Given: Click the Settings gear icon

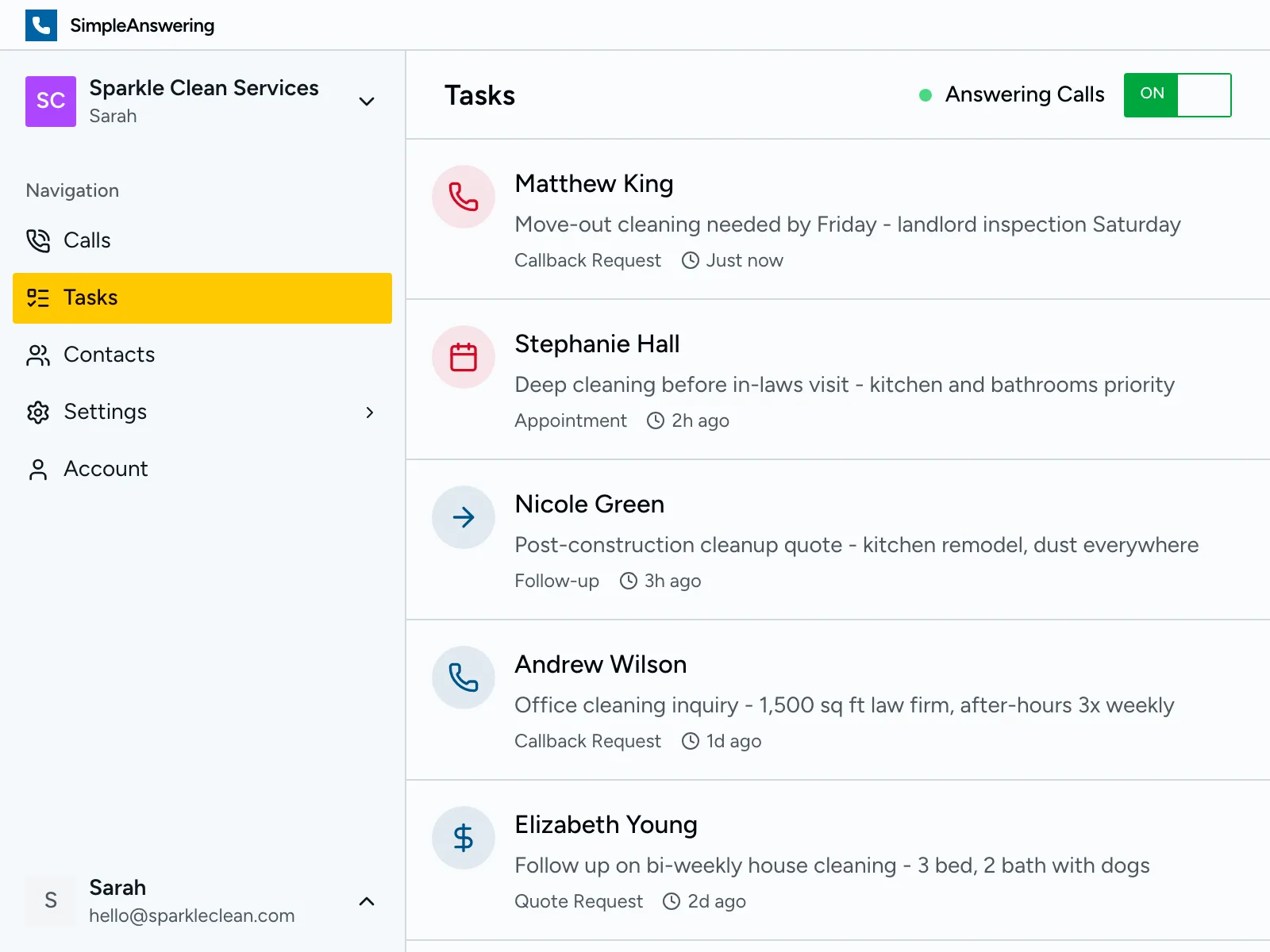Looking at the screenshot, I should (38, 412).
